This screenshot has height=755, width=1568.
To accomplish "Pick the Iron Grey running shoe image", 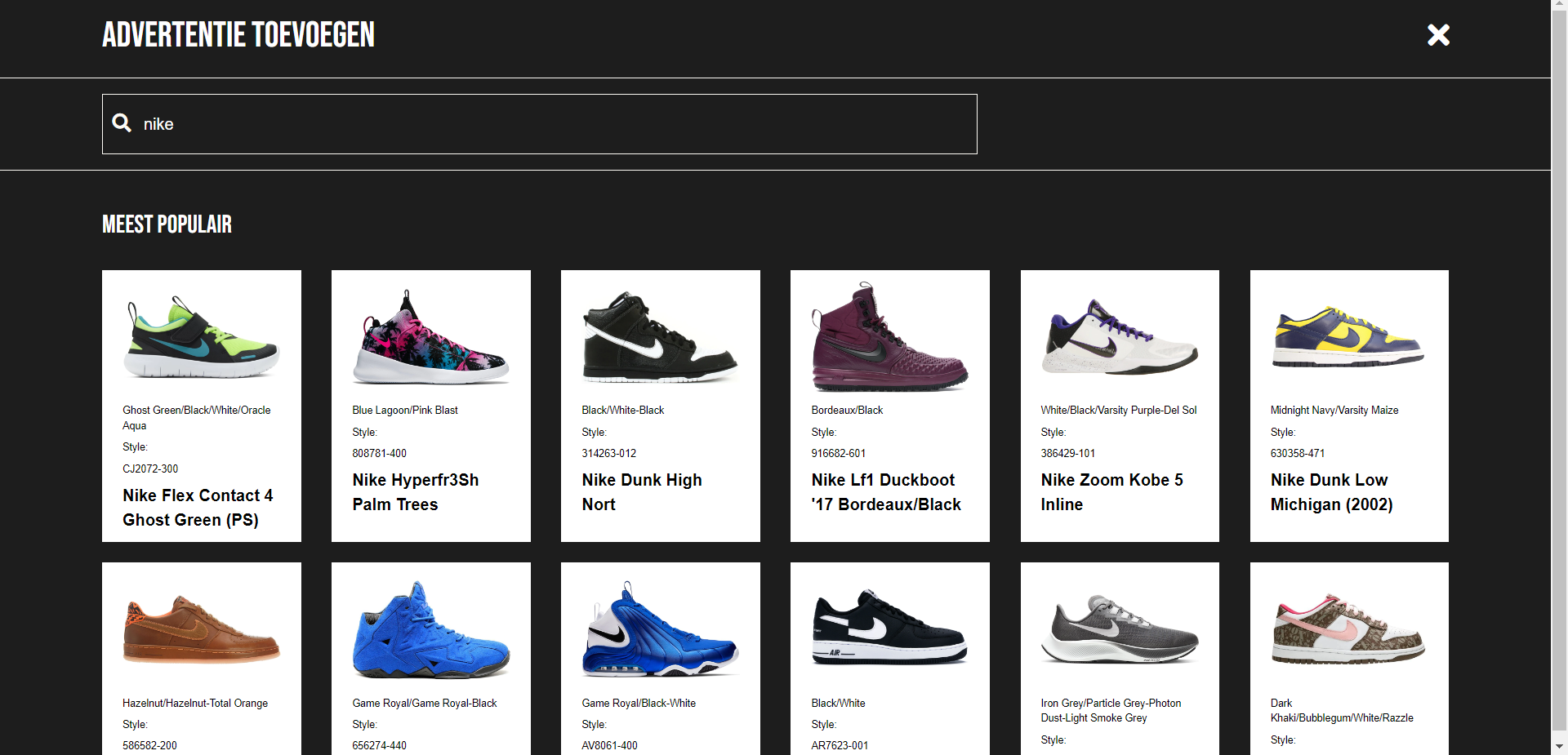I will (1120, 630).
